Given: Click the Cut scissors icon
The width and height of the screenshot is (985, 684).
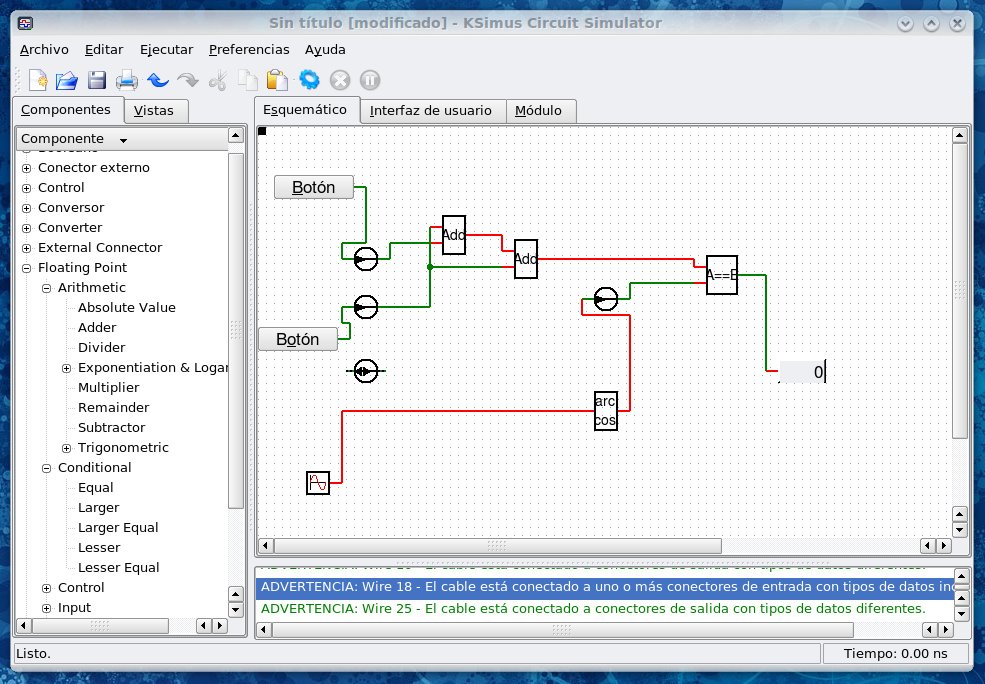Looking at the screenshot, I should point(218,80).
